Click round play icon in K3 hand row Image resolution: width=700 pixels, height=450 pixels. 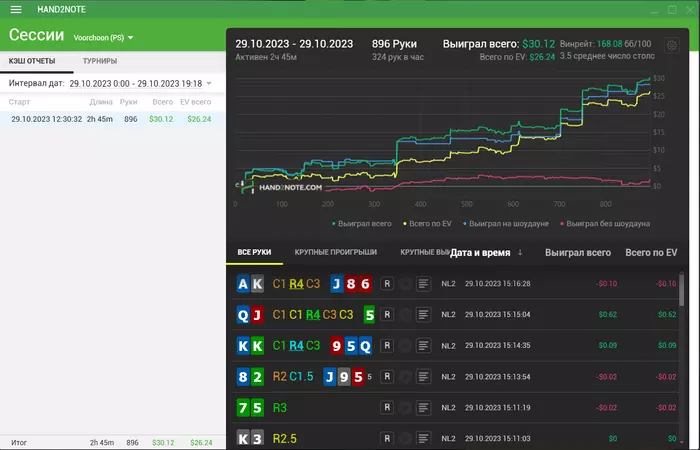click(405, 438)
